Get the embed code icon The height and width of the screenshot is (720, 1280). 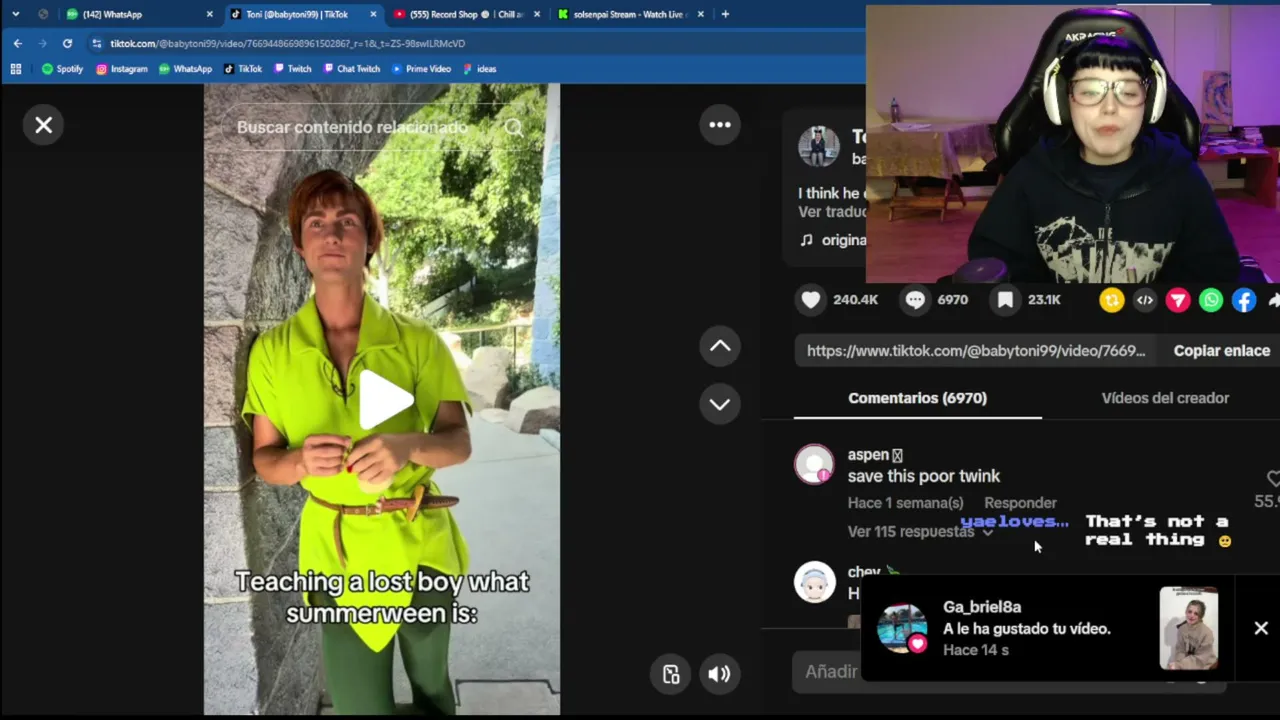pyautogui.click(x=1145, y=300)
